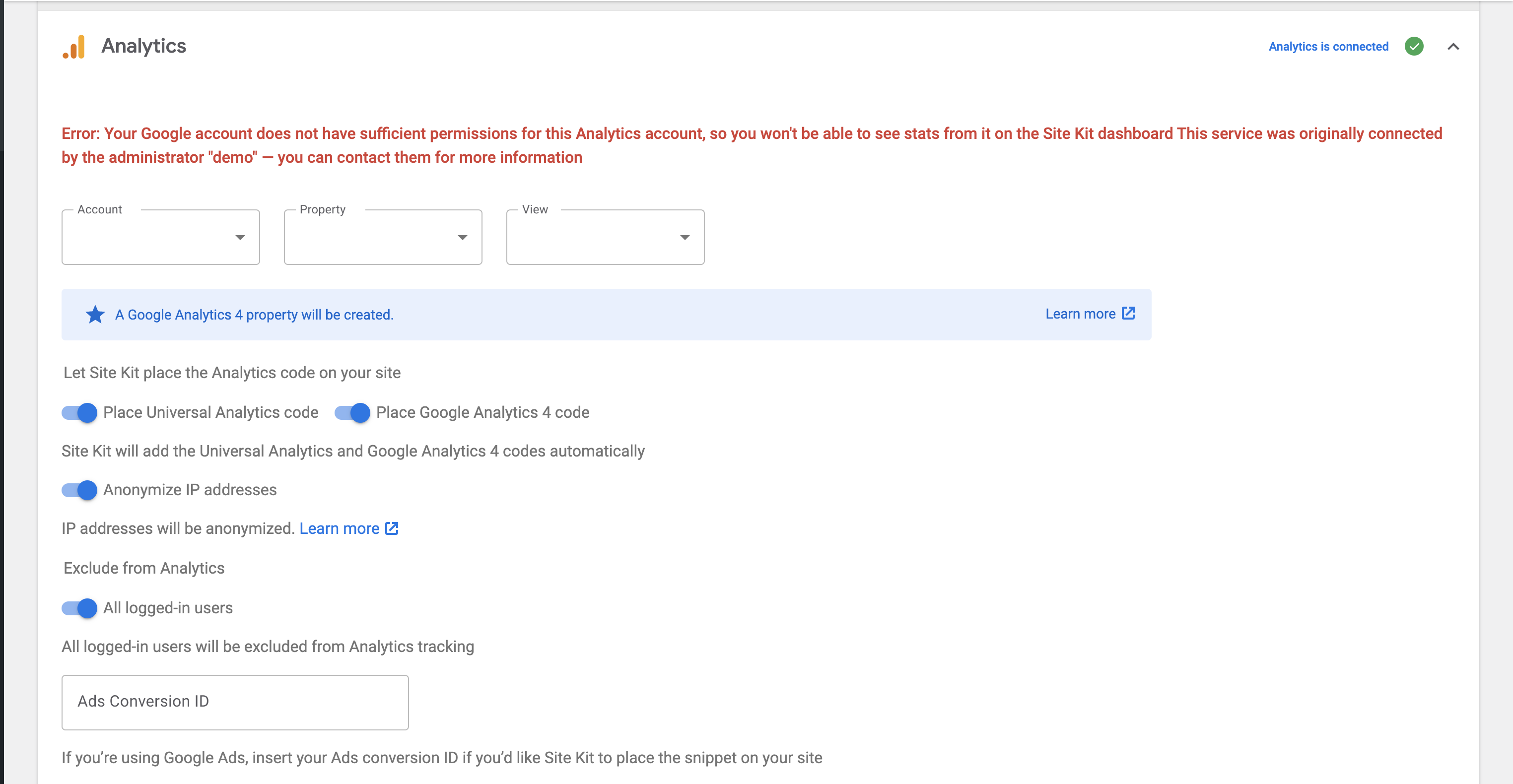Collapse the Analytics settings panel chevron

[x=1453, y=46]
